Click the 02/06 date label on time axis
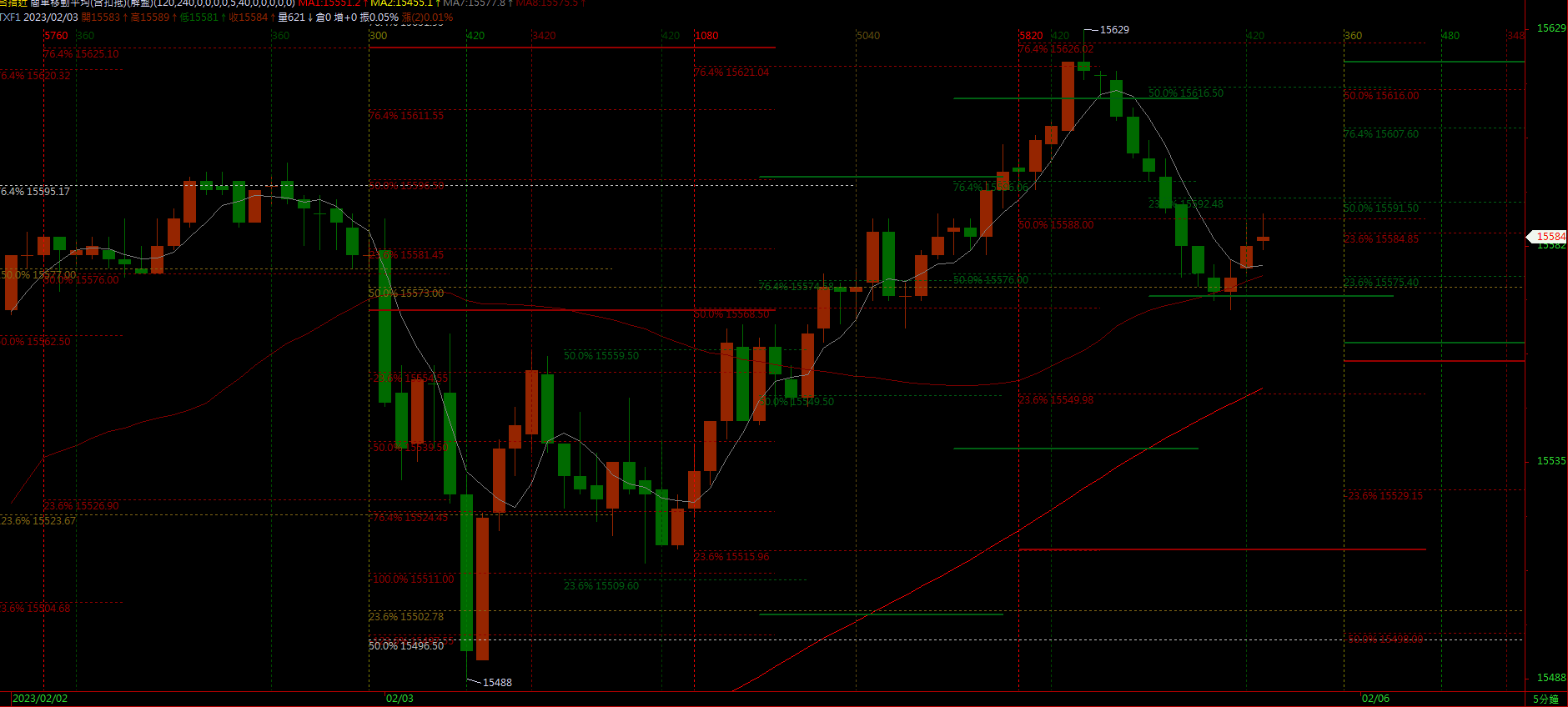This screenshot has height=707, width=1568. pos(1376,699)
